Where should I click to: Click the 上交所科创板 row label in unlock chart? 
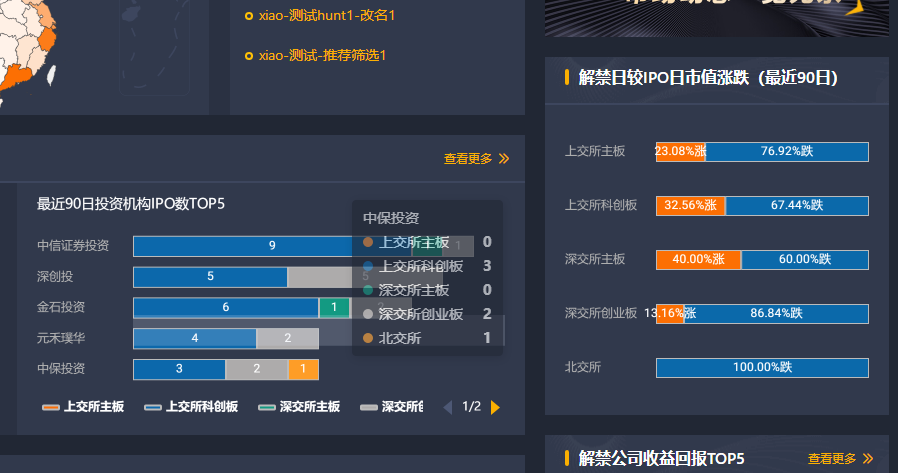pyautogui.click(x=601, y=205)
